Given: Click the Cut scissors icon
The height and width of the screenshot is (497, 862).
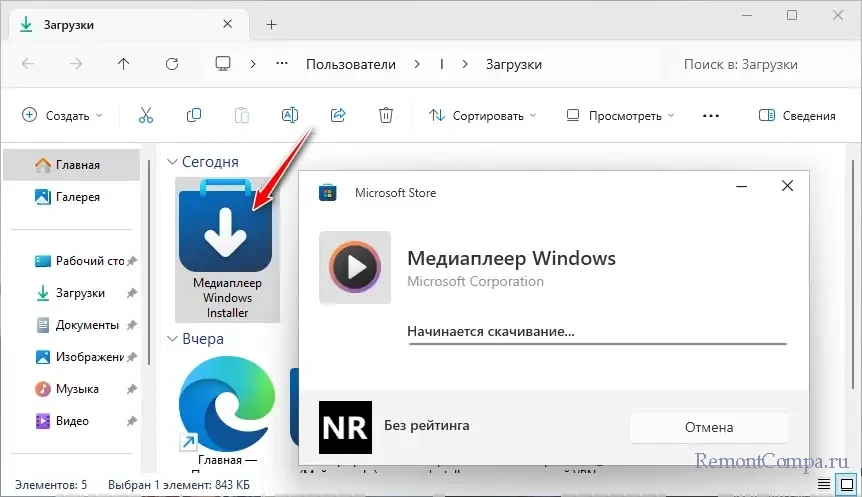Looking at the screenshot, I should (146, 115).
